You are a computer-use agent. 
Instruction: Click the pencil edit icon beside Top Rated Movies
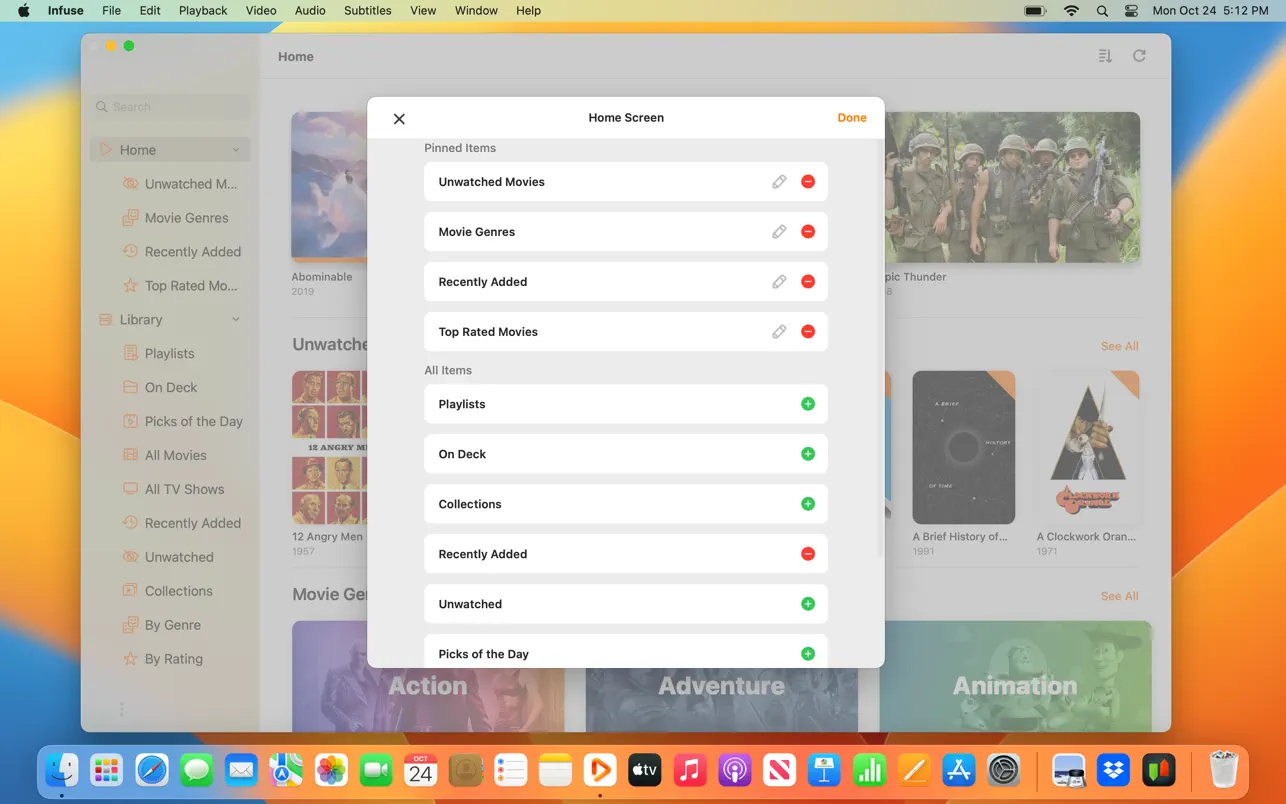tap(779, 331)
